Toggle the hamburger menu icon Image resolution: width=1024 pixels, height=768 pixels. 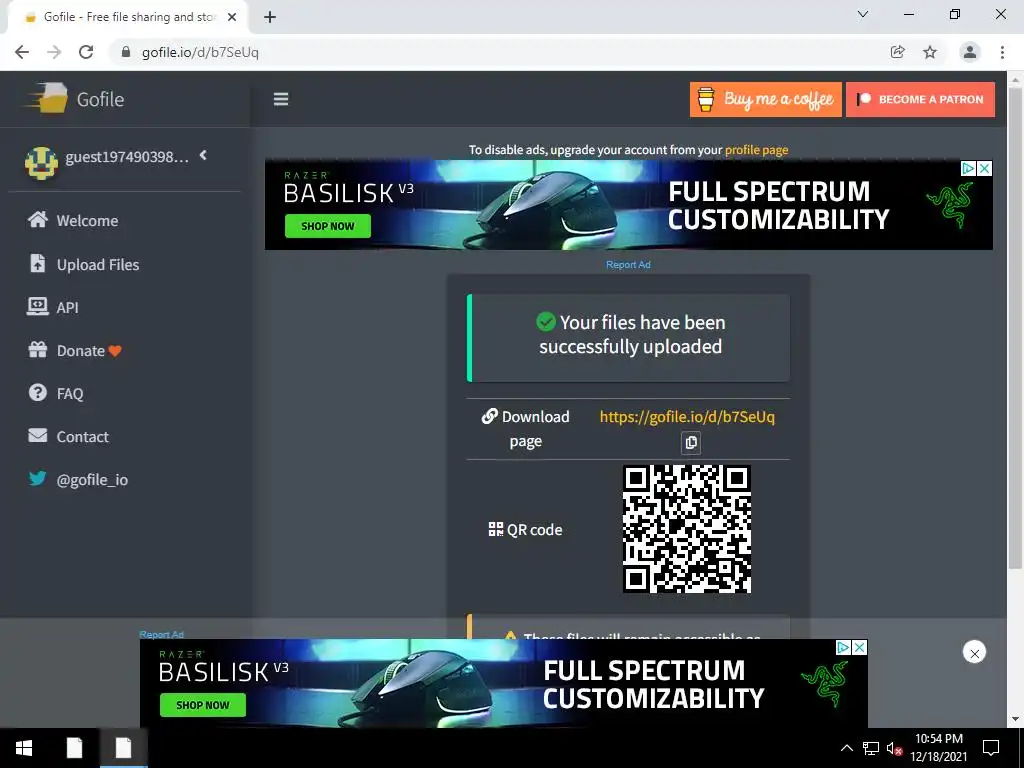tap(281, 99)
